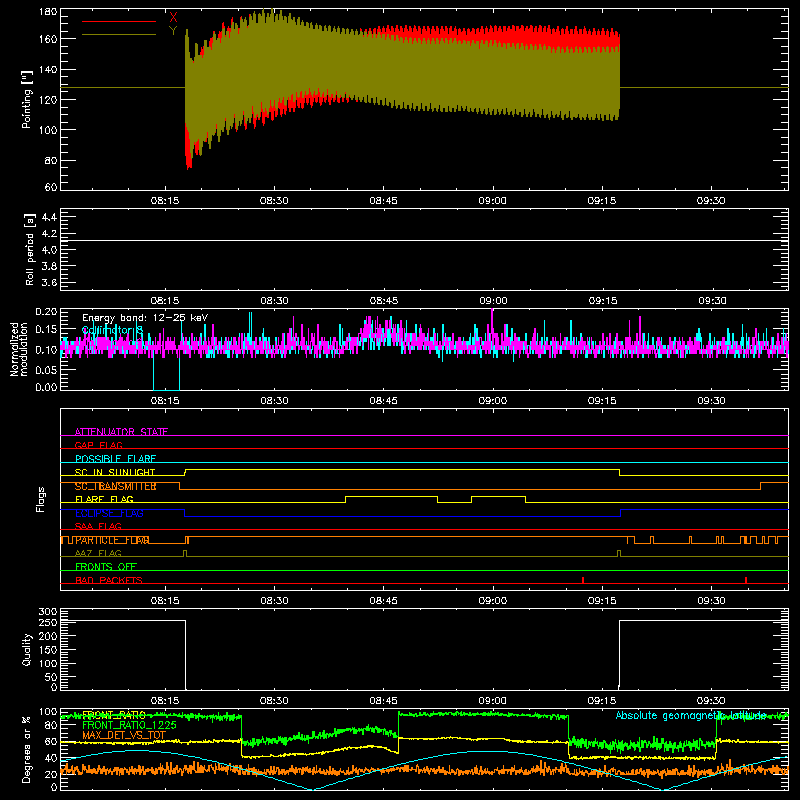The image size is (800, 800).
Task: Click 09:30 tick label under Flags plot
Action: 711,601
